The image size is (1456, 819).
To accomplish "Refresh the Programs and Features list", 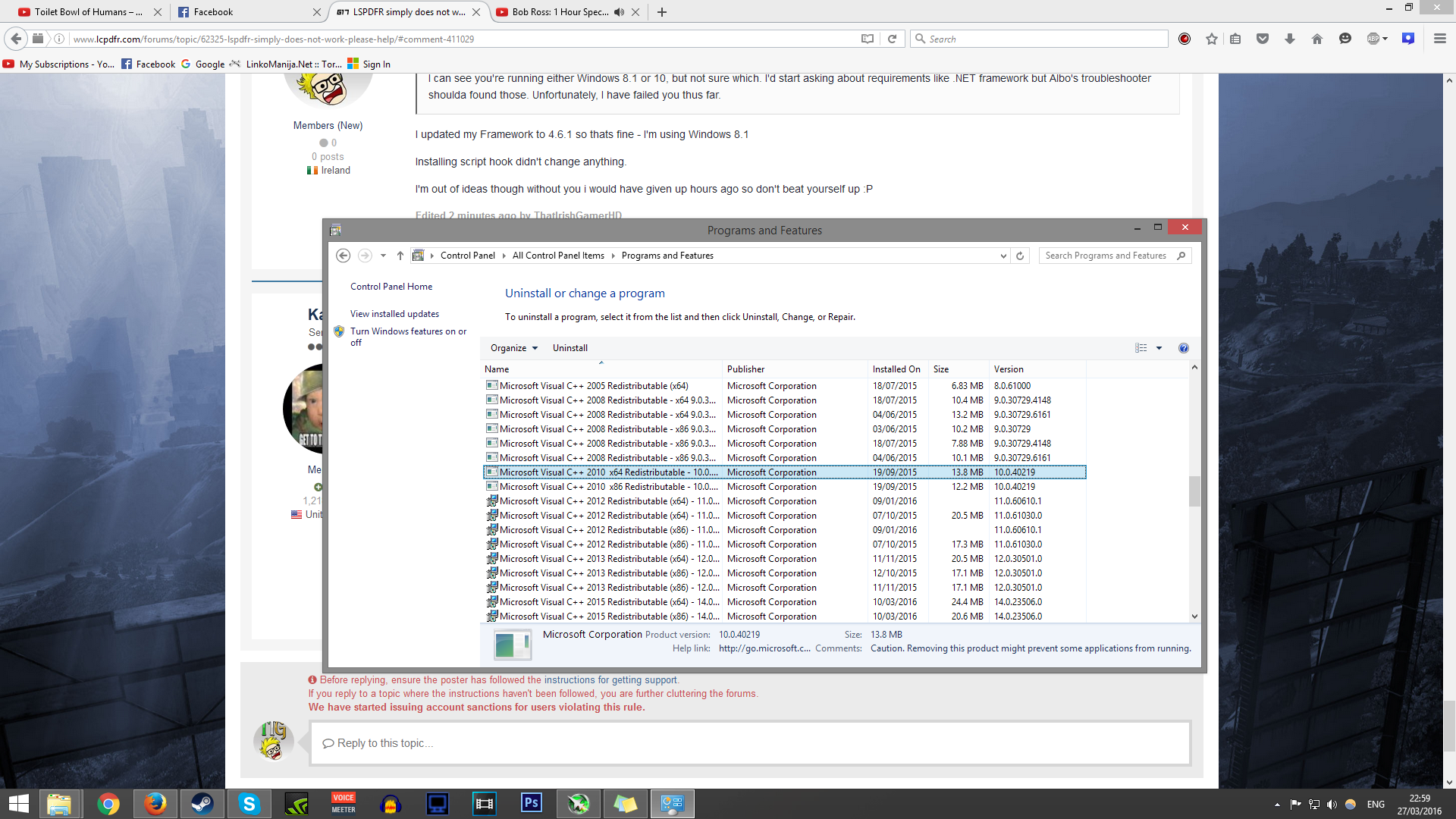I will 1020,256.
